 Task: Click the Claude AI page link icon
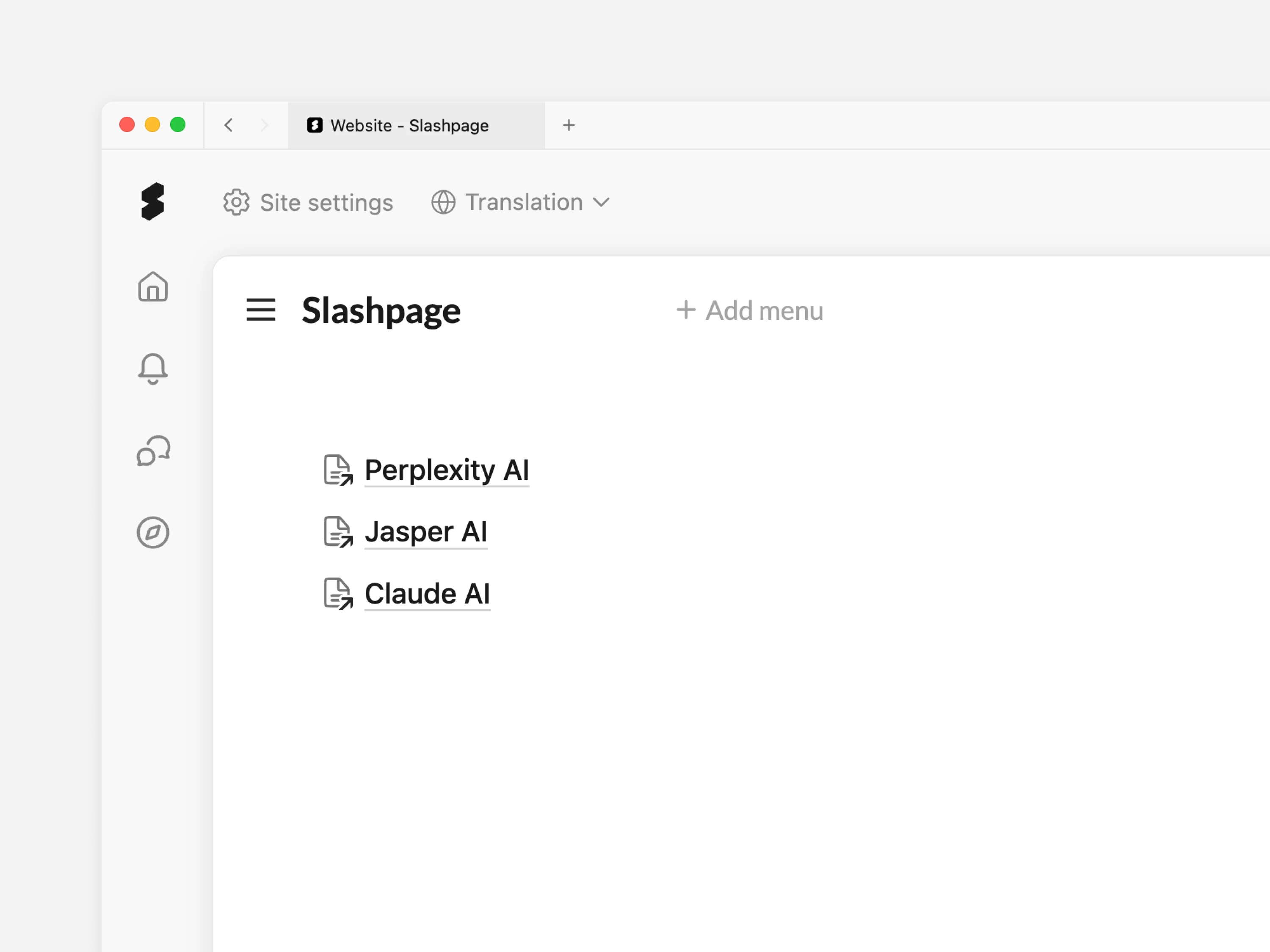(338, 593)
